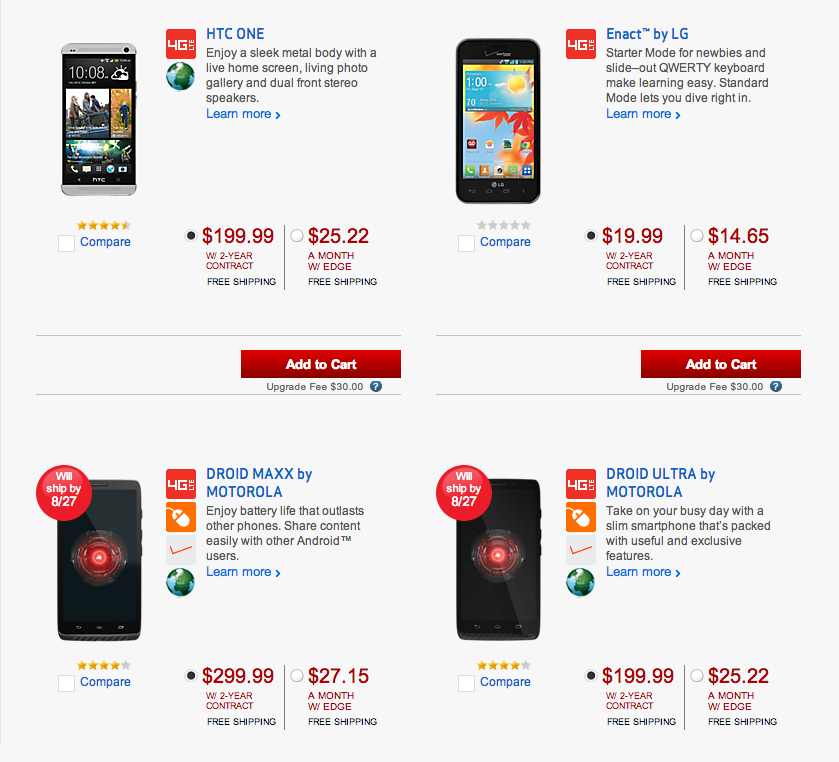Open Learn more for HTC ONE
Viewport: 839px width, 762px height.
(243, 114)
